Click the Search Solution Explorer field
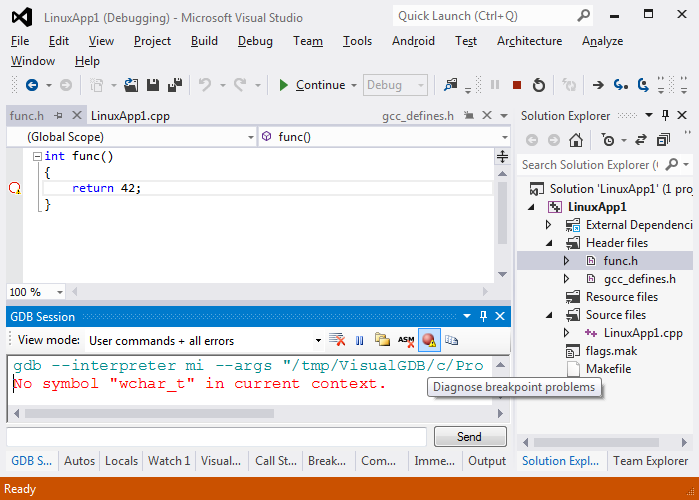 coord(590,165)
